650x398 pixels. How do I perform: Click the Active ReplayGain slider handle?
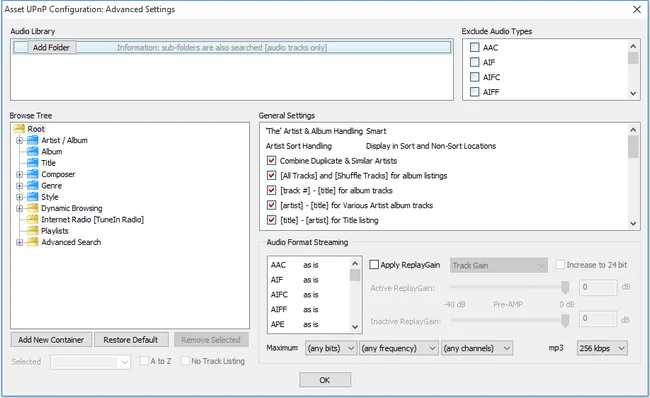(x=565, y=287)
